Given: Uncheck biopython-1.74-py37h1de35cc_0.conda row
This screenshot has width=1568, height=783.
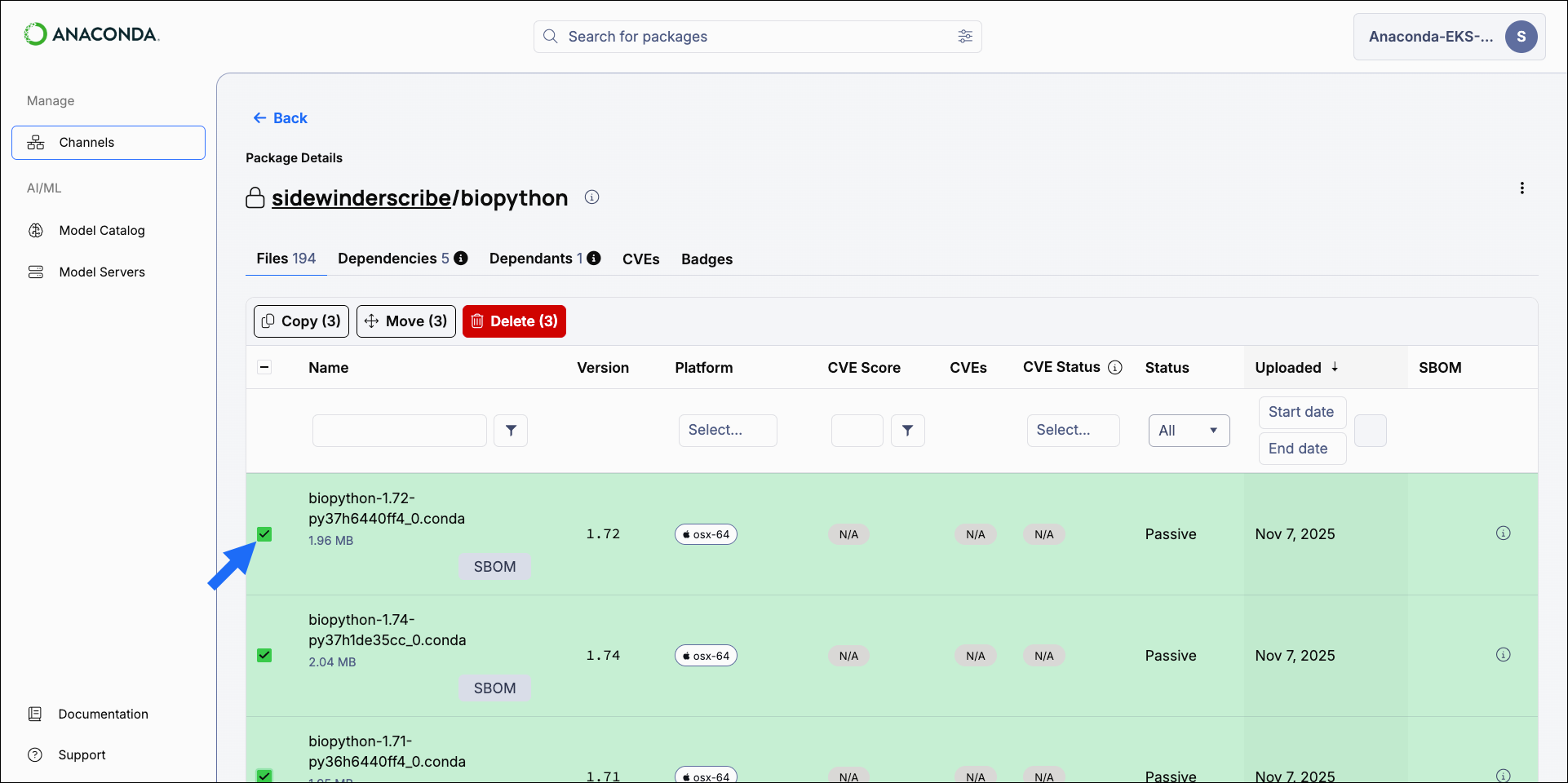Looking at the screenshot, I should click(264, 655).
